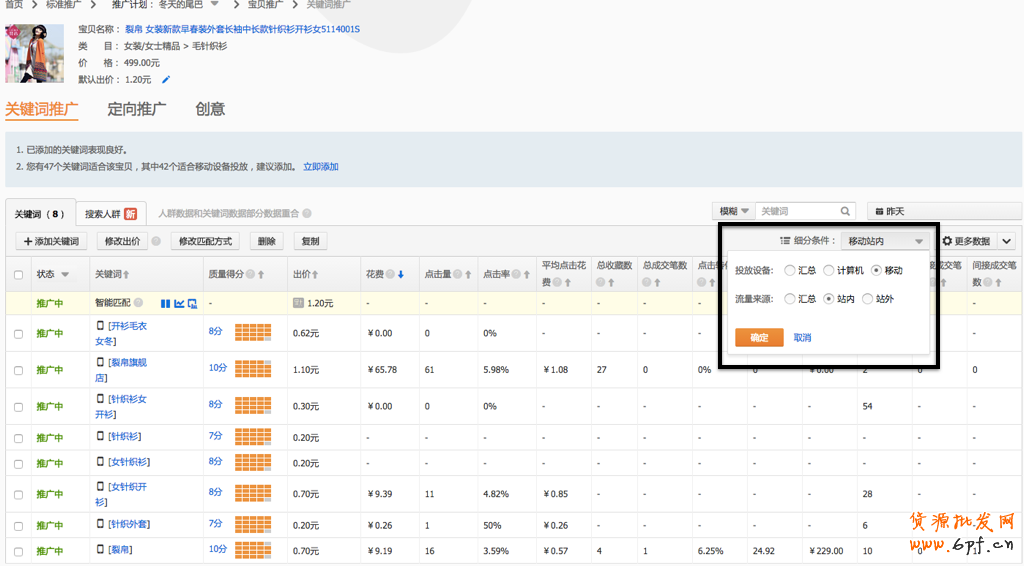The image size is (1024, 566).
Task: Click the gear icon for 更多数据
Action: tap(947, 241)
